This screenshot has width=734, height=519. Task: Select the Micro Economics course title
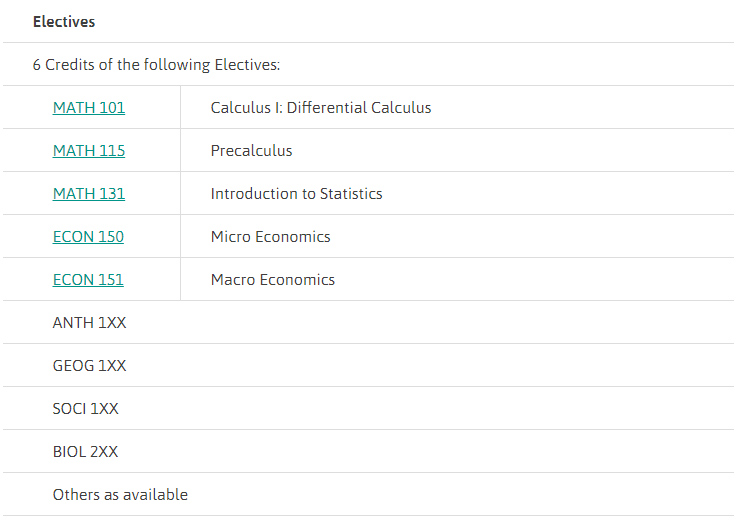pyautogui.click(x=270, y=237)
